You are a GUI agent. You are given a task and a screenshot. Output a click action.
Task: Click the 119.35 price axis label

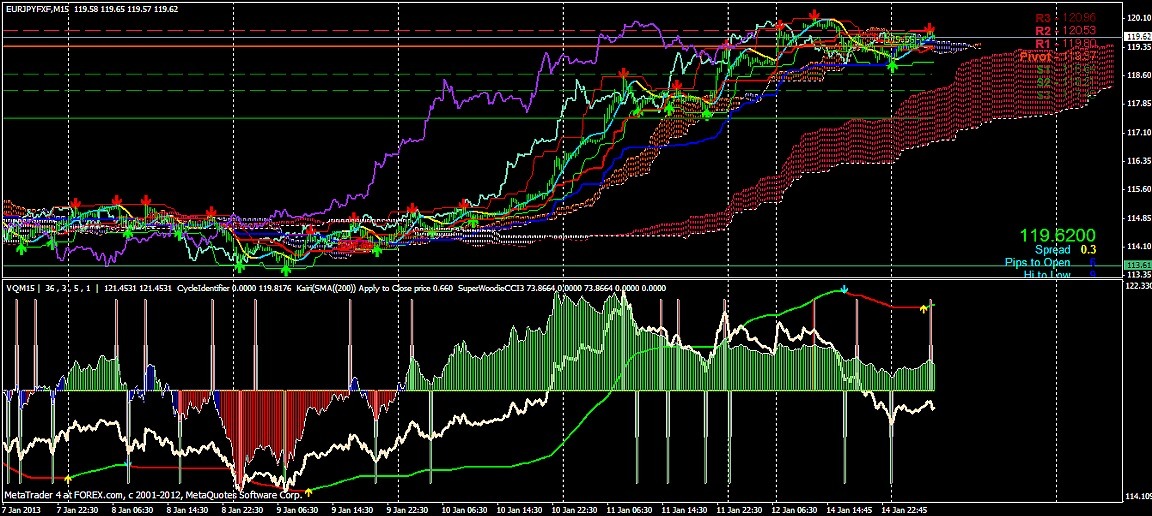click(x=1139, y=47)
